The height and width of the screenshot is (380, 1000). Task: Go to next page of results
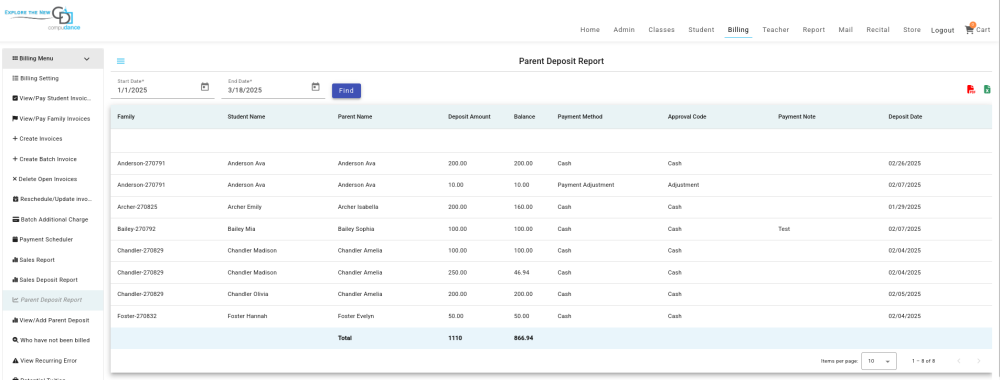979,361
